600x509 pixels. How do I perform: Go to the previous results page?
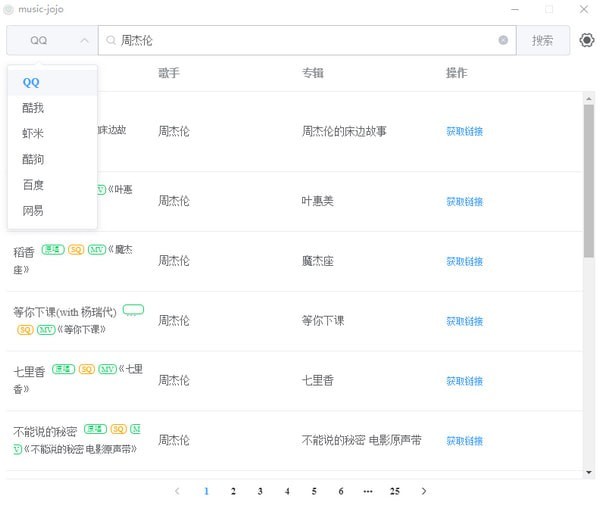[x=178, y=491]
